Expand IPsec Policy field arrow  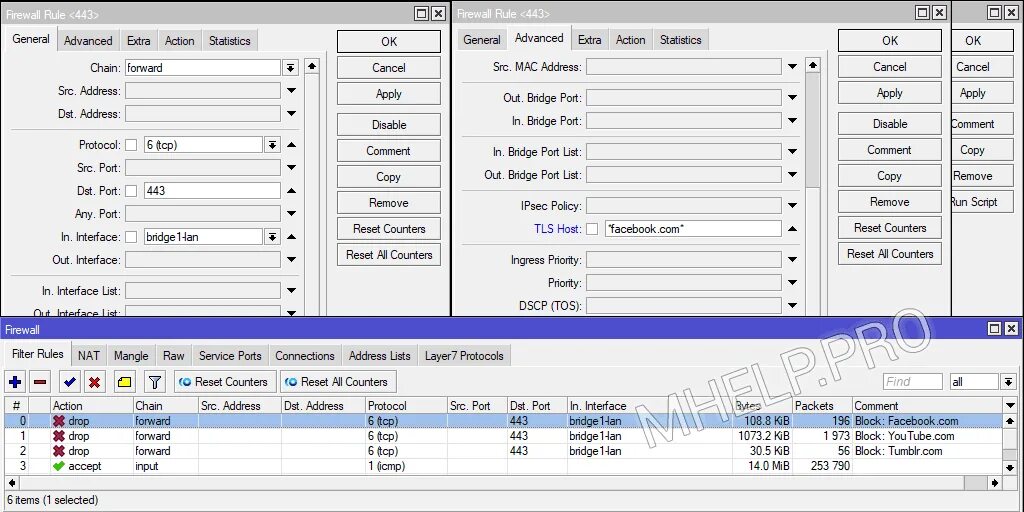[x=792, y=206]
